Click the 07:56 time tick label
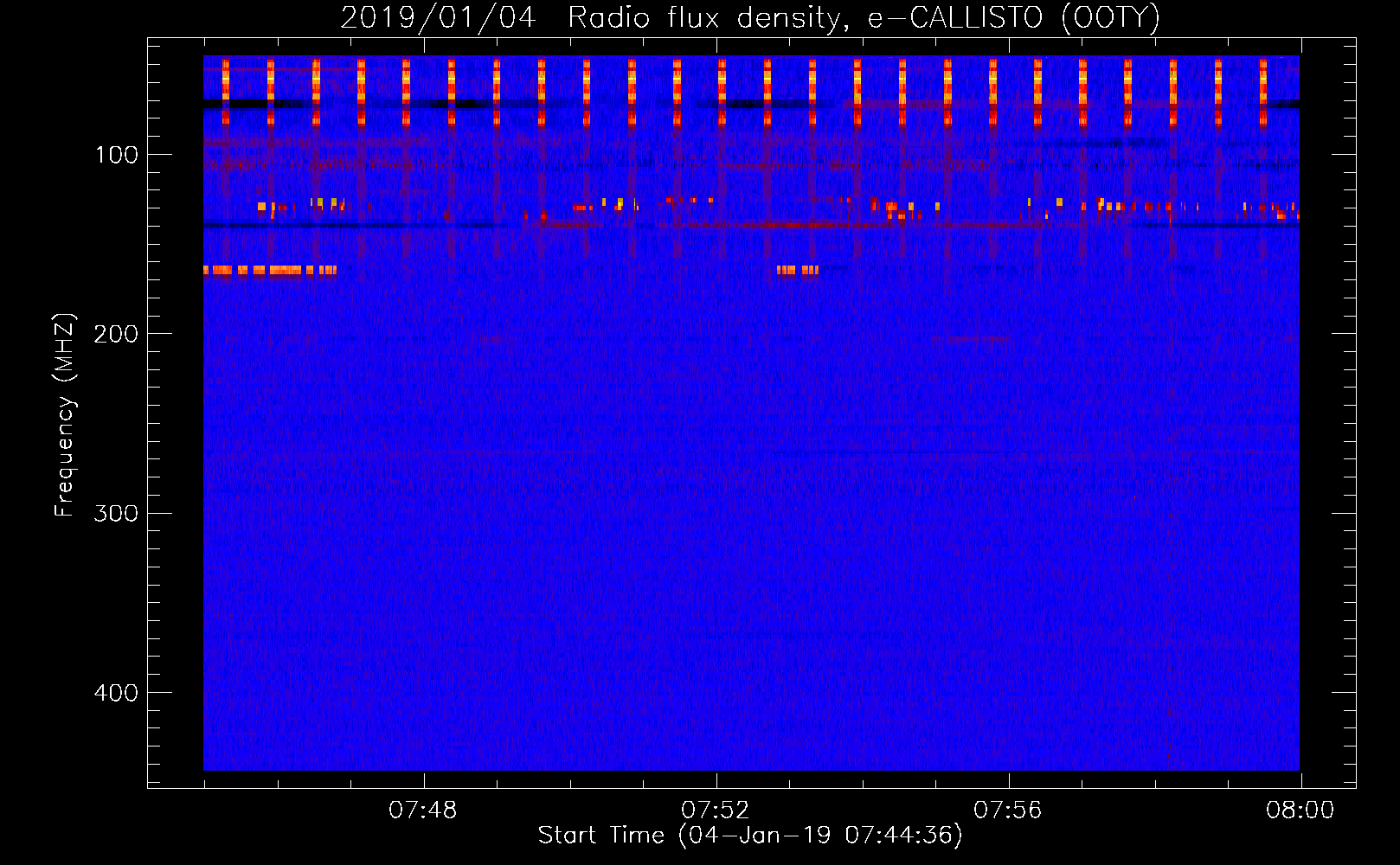The width and height of the screenshot is (1400, 865). 1008,811
